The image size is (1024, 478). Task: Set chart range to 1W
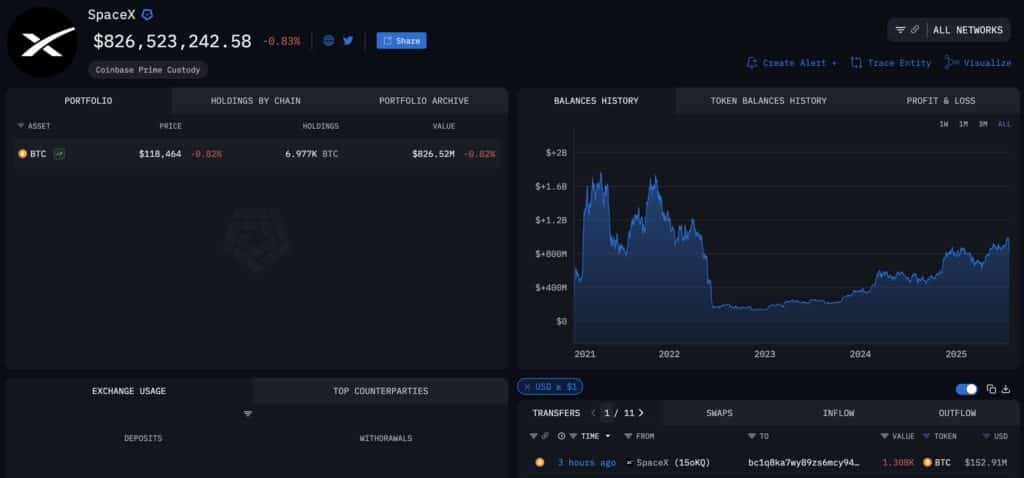tap(944, 124)
